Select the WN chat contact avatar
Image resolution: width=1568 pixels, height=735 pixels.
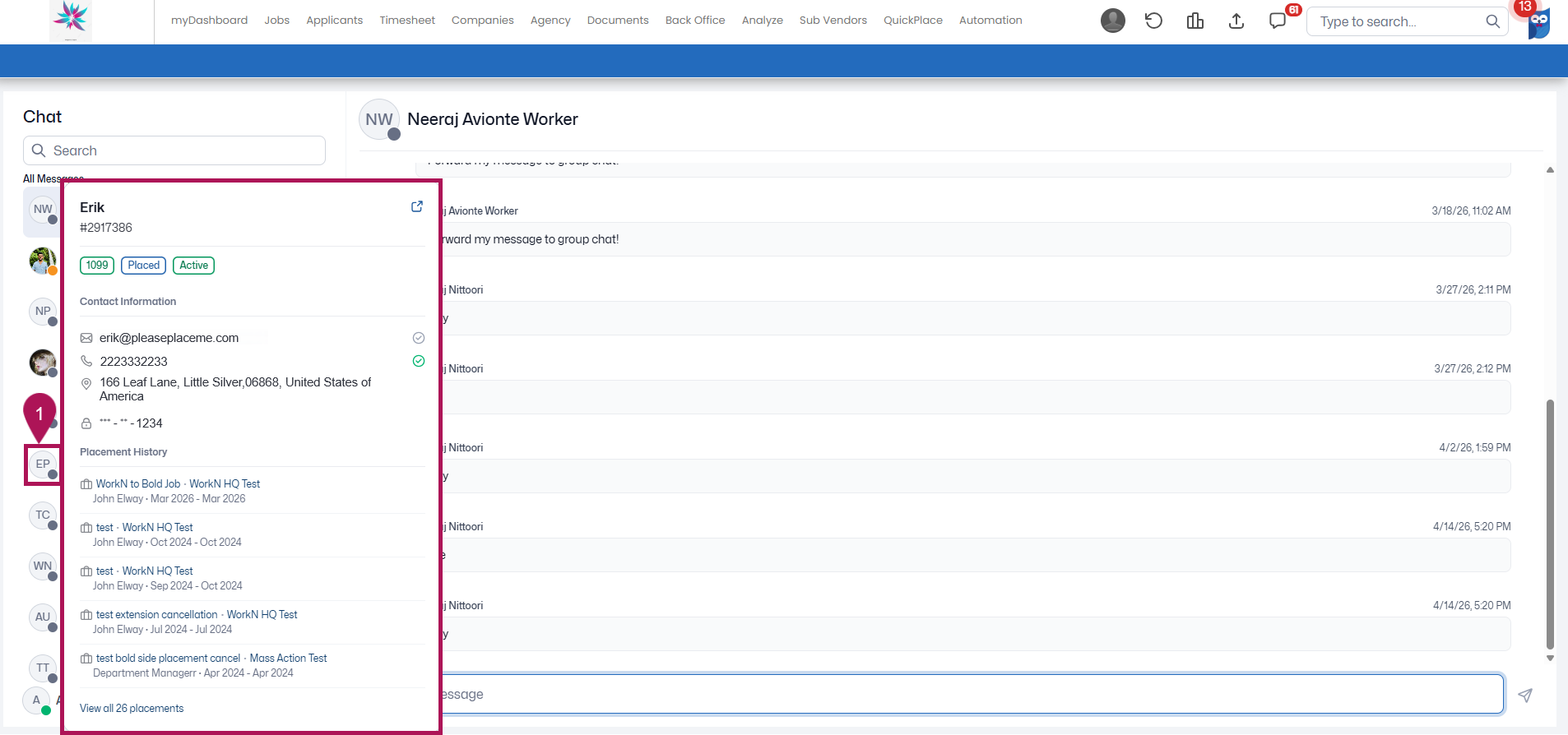[x=43, y=566]
